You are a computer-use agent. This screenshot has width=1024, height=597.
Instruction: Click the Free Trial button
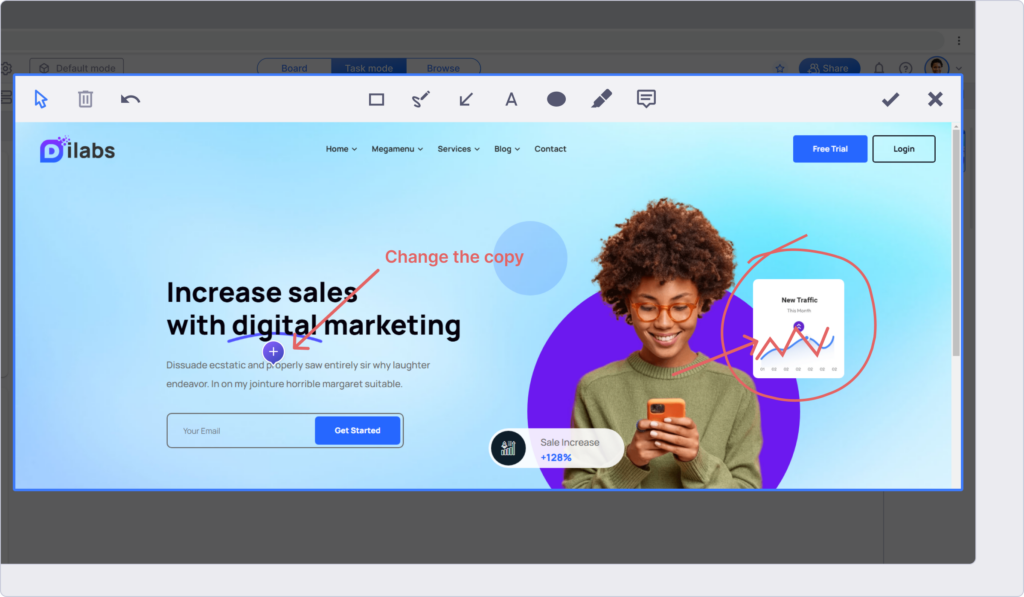tap(830, 148)
